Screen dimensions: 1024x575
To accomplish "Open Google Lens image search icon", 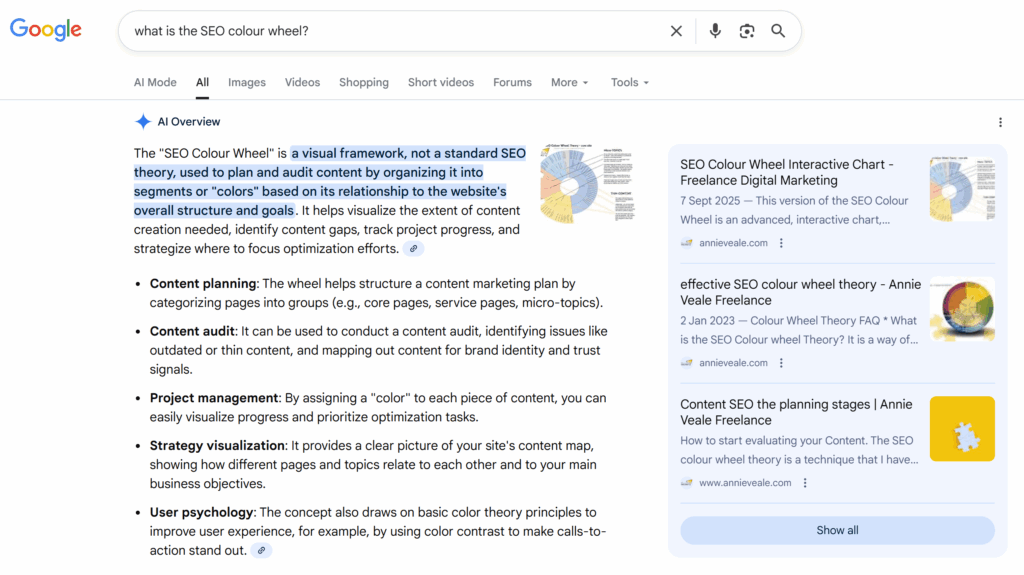I will (x=747, y=31).
